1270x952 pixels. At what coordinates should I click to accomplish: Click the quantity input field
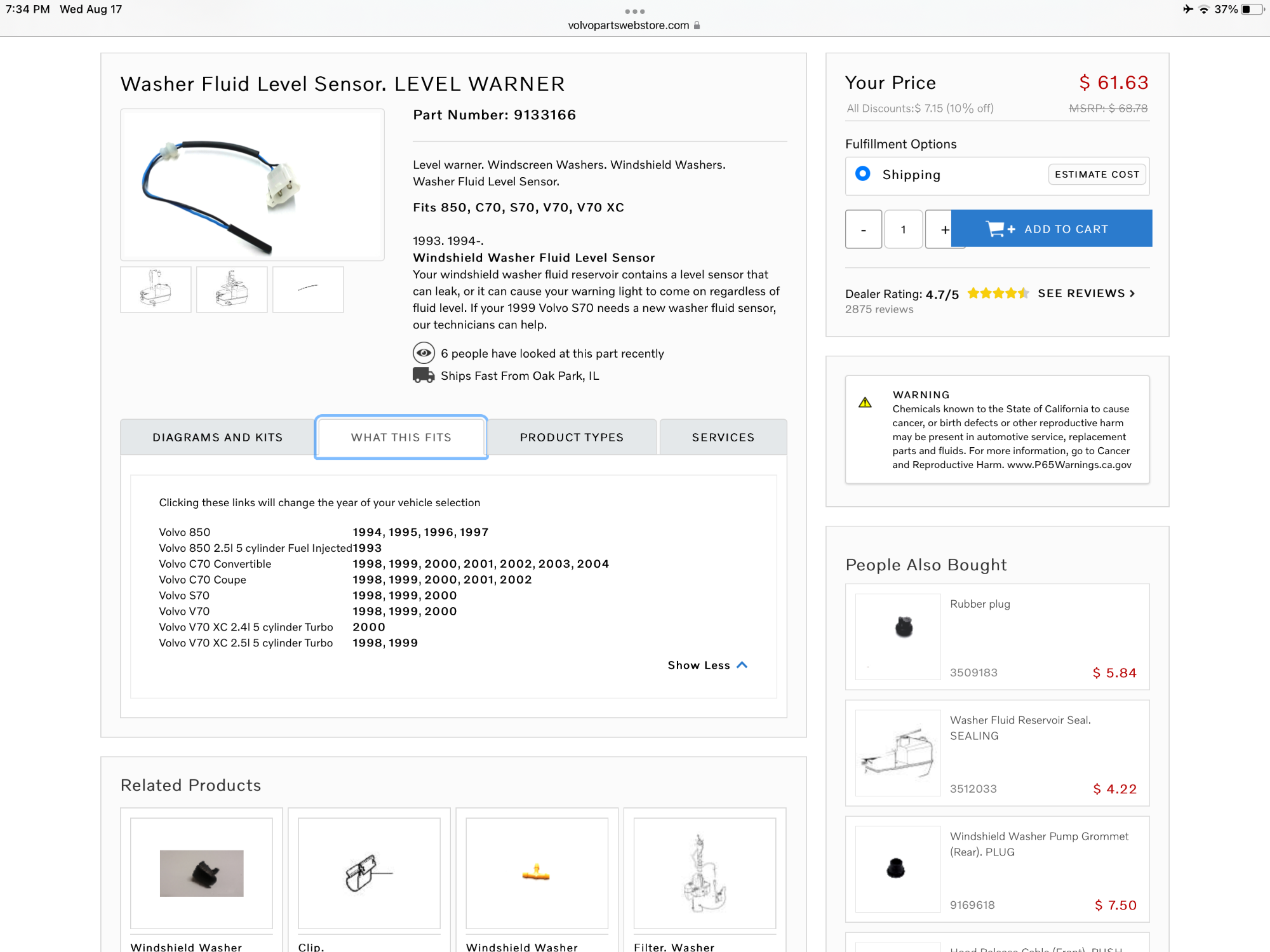(903, 229)
